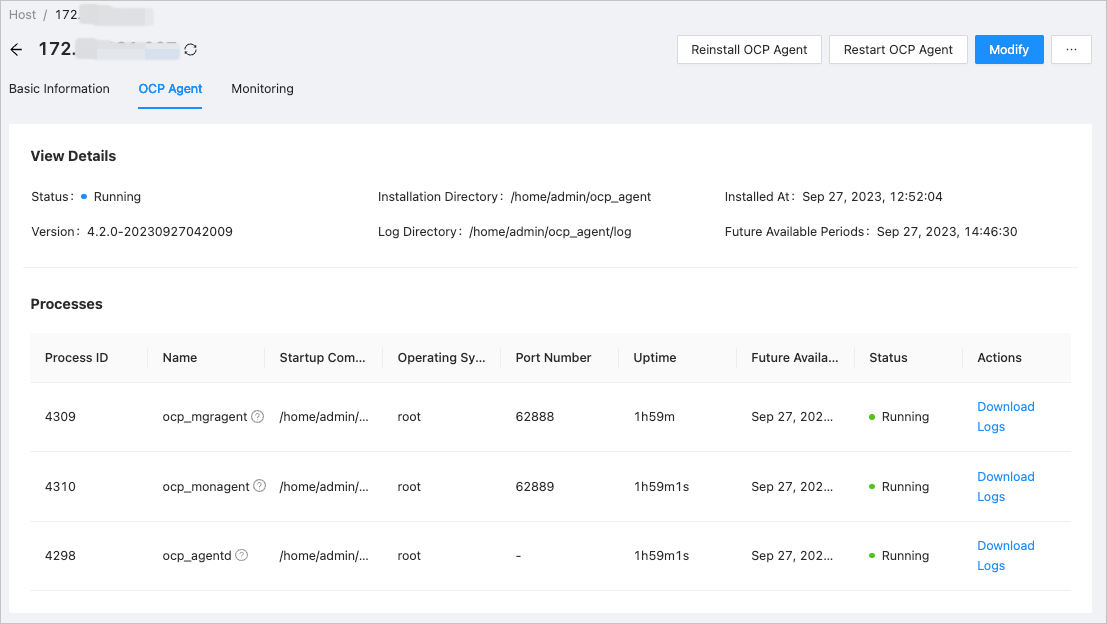Viewport: 1107px width, 624px height.
Task: Click help icon next to ocp_agentd
Action: (x=241, y=556)
